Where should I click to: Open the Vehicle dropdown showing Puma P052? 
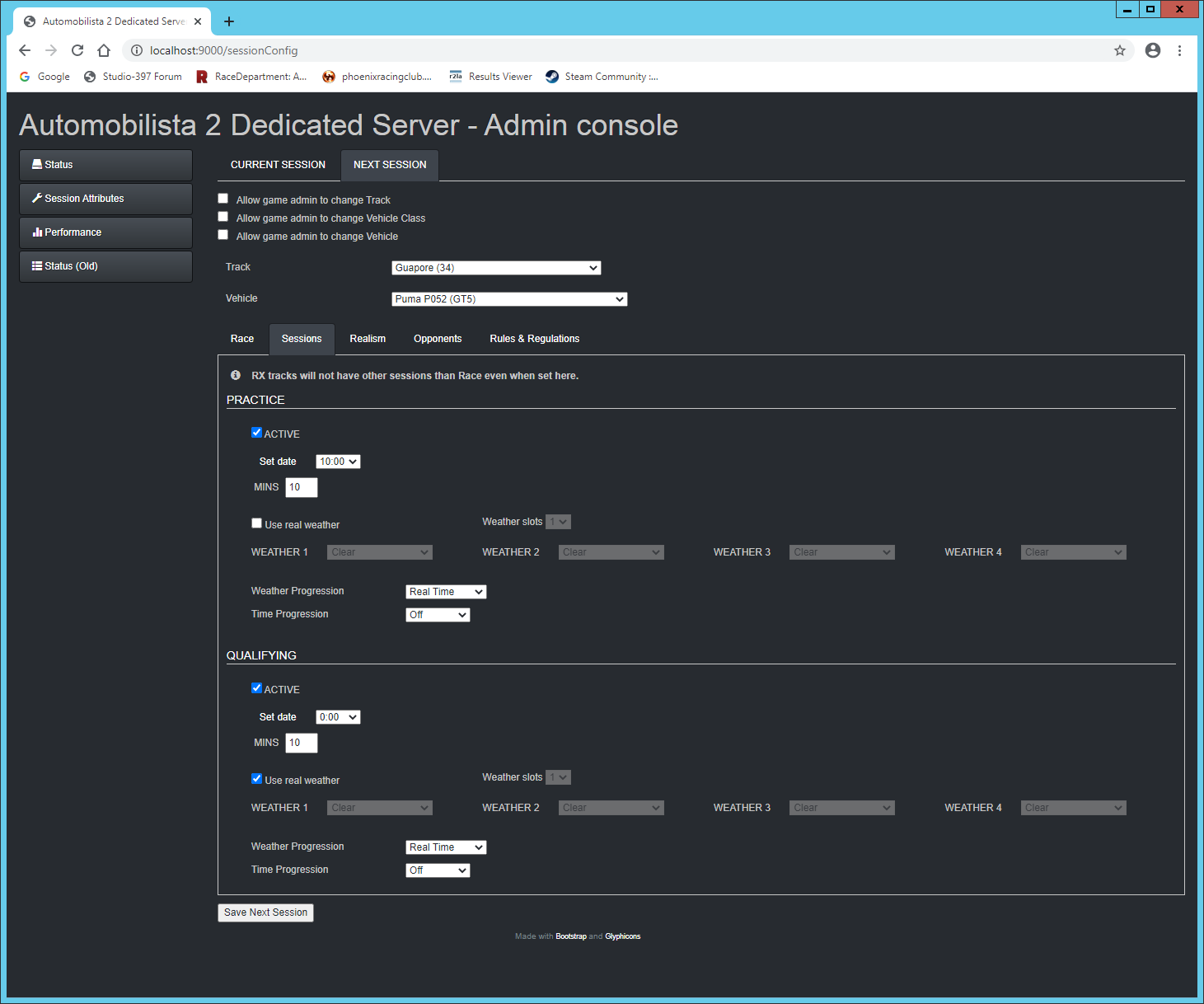pyautogui.click(x=508, y=299)
